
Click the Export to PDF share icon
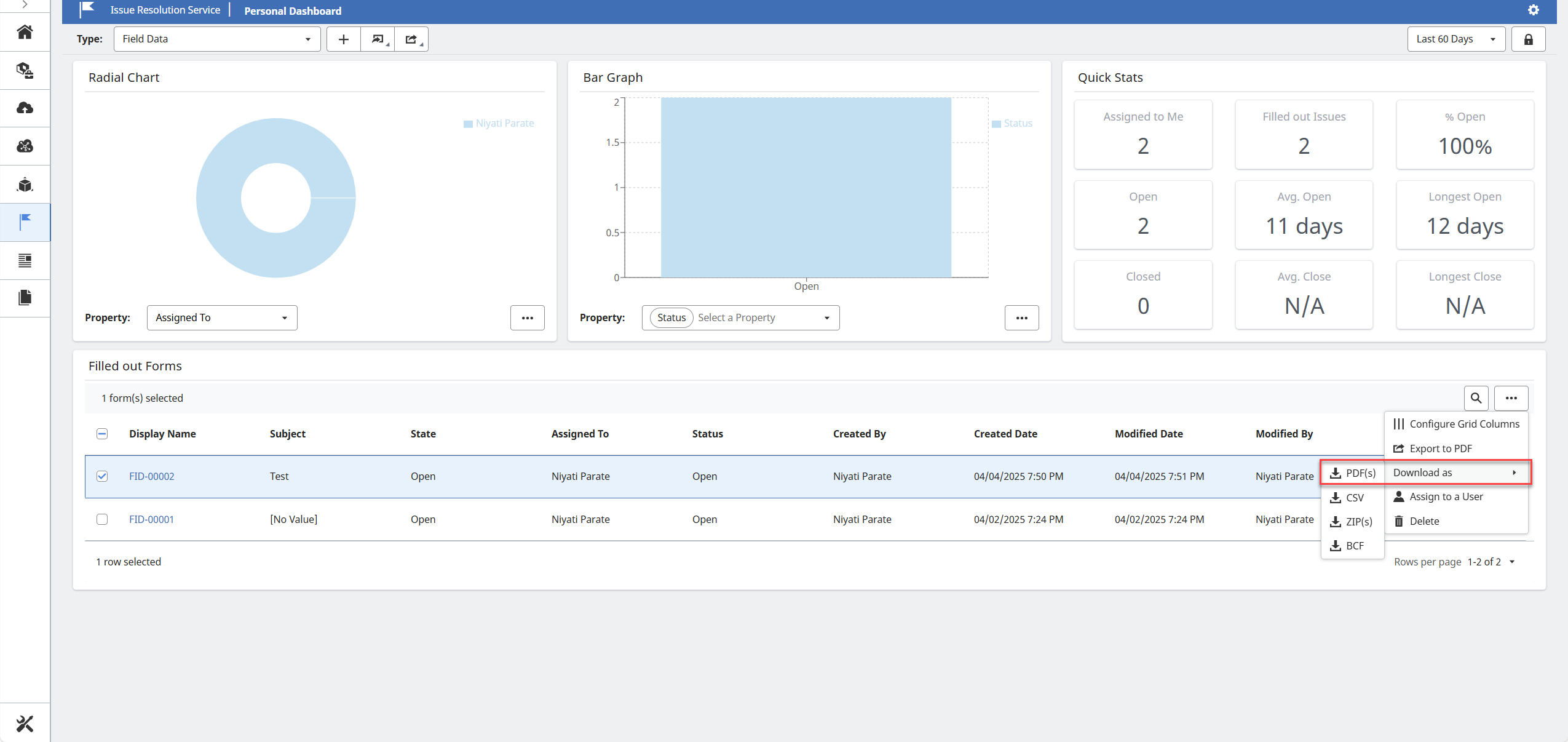point(1399,449)
